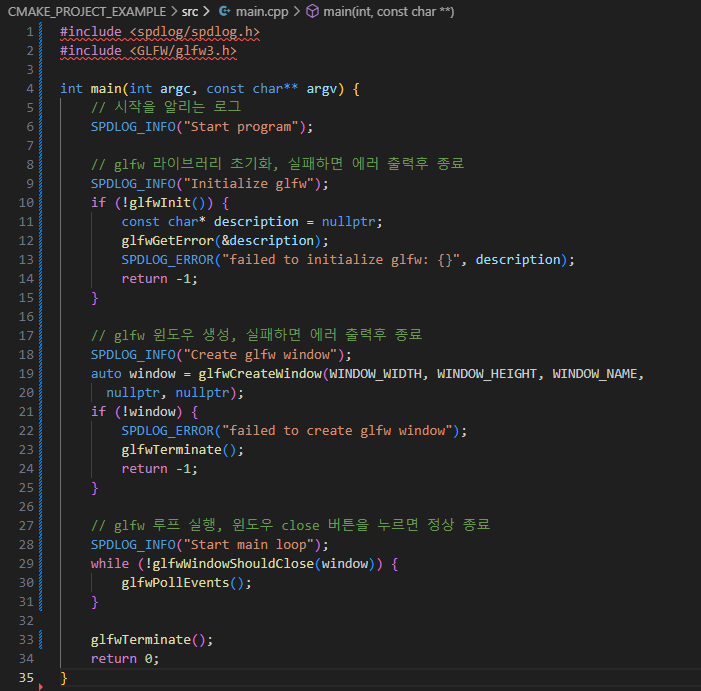Click the glfw comment on line 17
The height and width of the screenshot is (691, 701).
pos(256,335)
